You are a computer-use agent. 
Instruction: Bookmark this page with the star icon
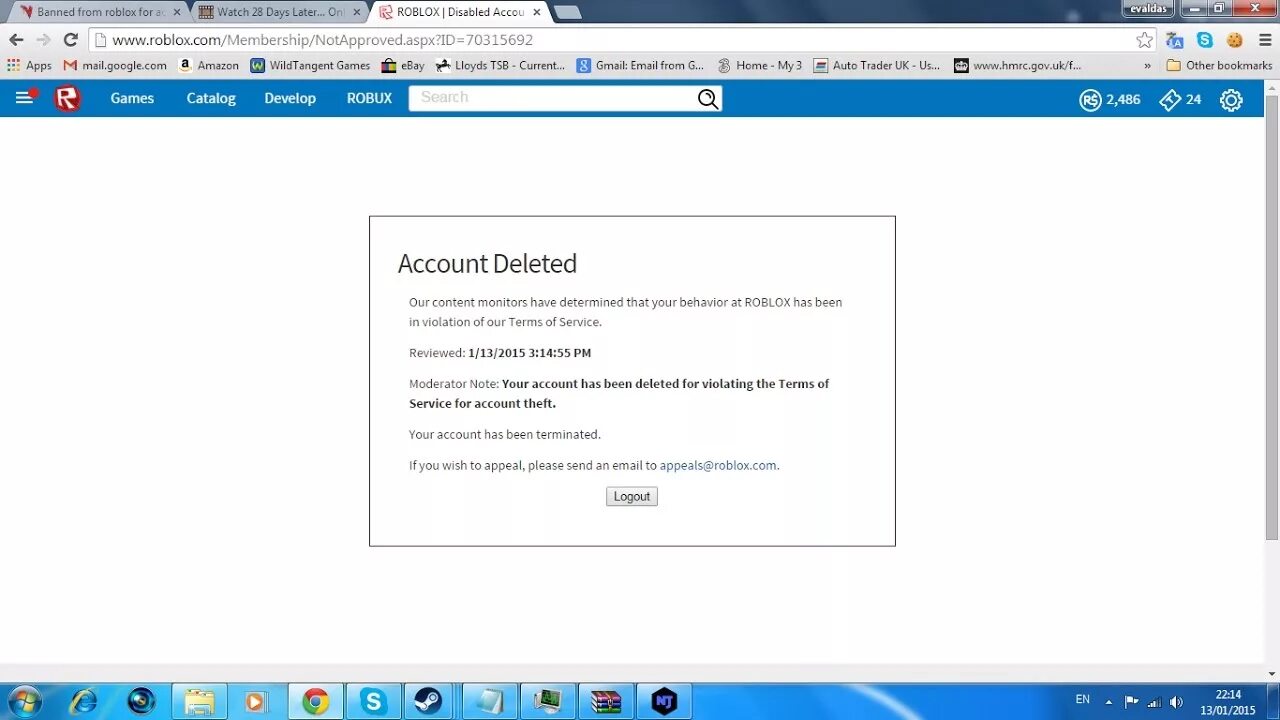[x=1144, y=40]
